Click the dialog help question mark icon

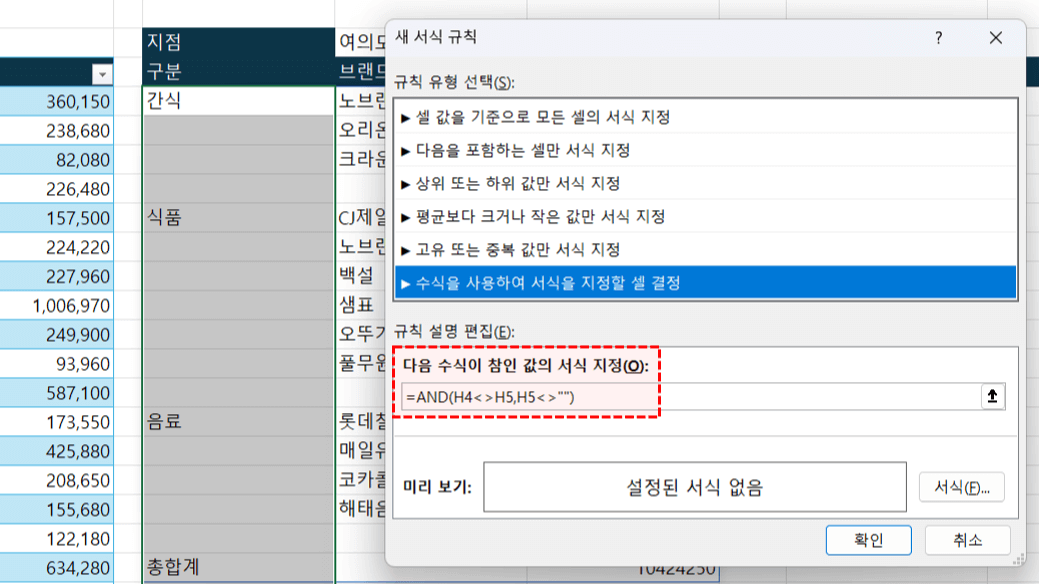point(938,36)
